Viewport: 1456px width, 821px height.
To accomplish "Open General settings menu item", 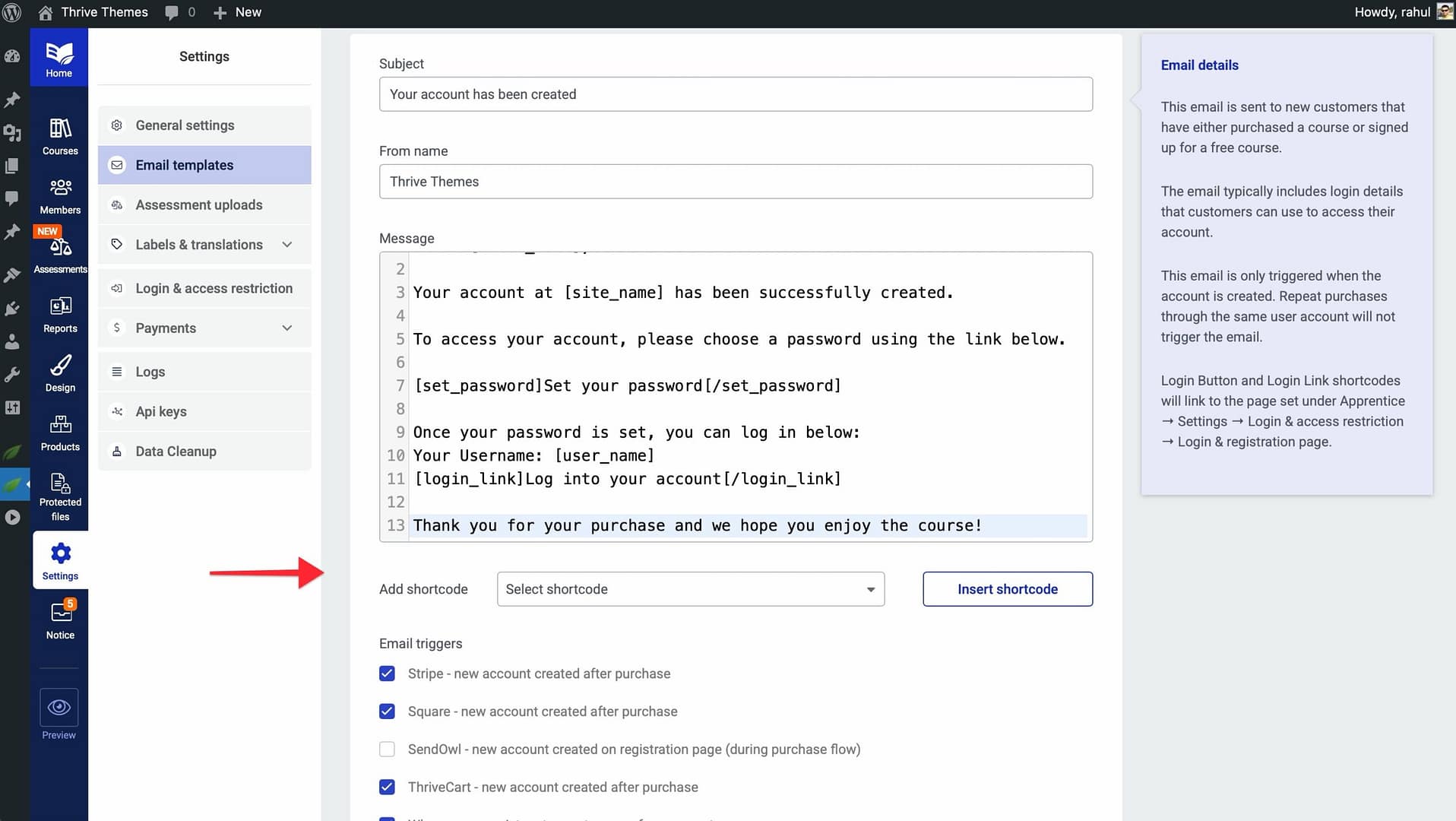I will (185, 125).
